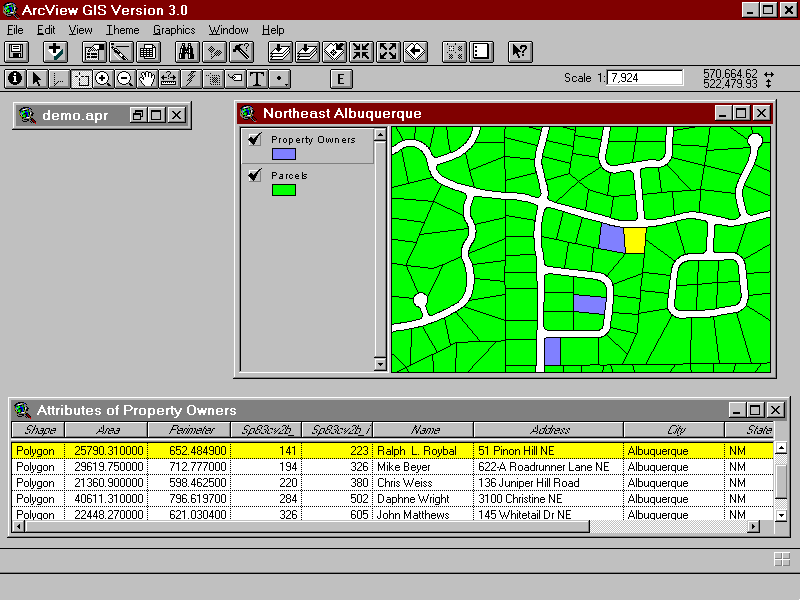Viewport: 800px width, 600px height.
Task: Open the File menu
Action: [x=15, y=30]
